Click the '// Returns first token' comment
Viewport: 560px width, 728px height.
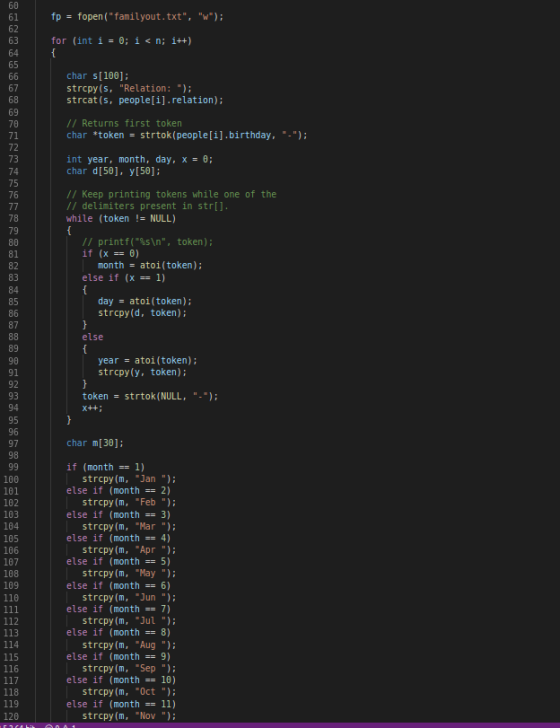[x=124, y=124]
